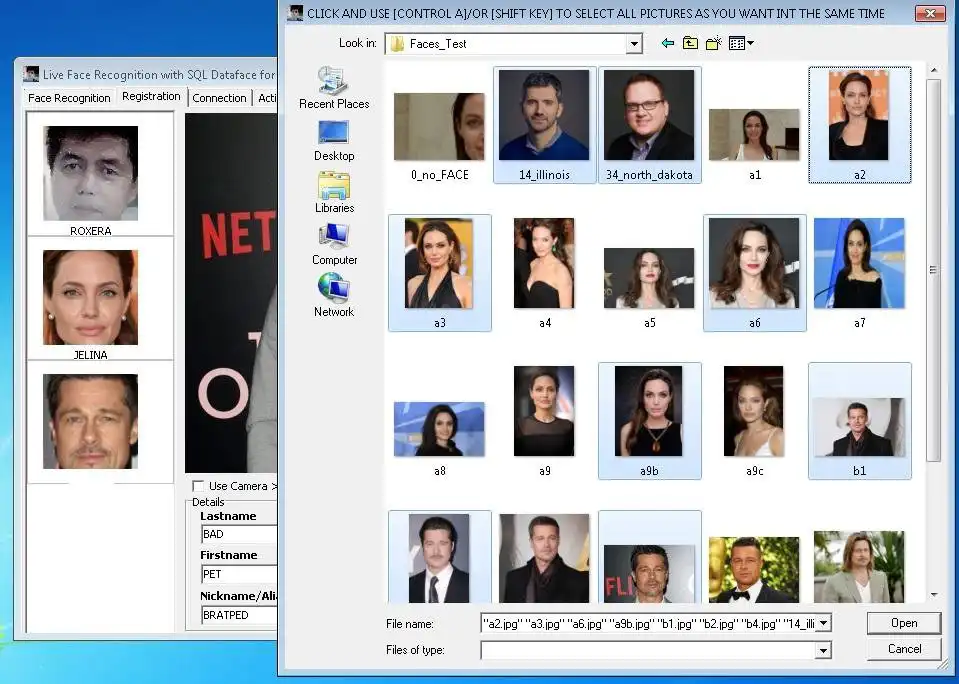Click the Live Face Recognition window icon
Image resolution: width=959 pixels, height=684 pixels.
(x=31, y=74)
